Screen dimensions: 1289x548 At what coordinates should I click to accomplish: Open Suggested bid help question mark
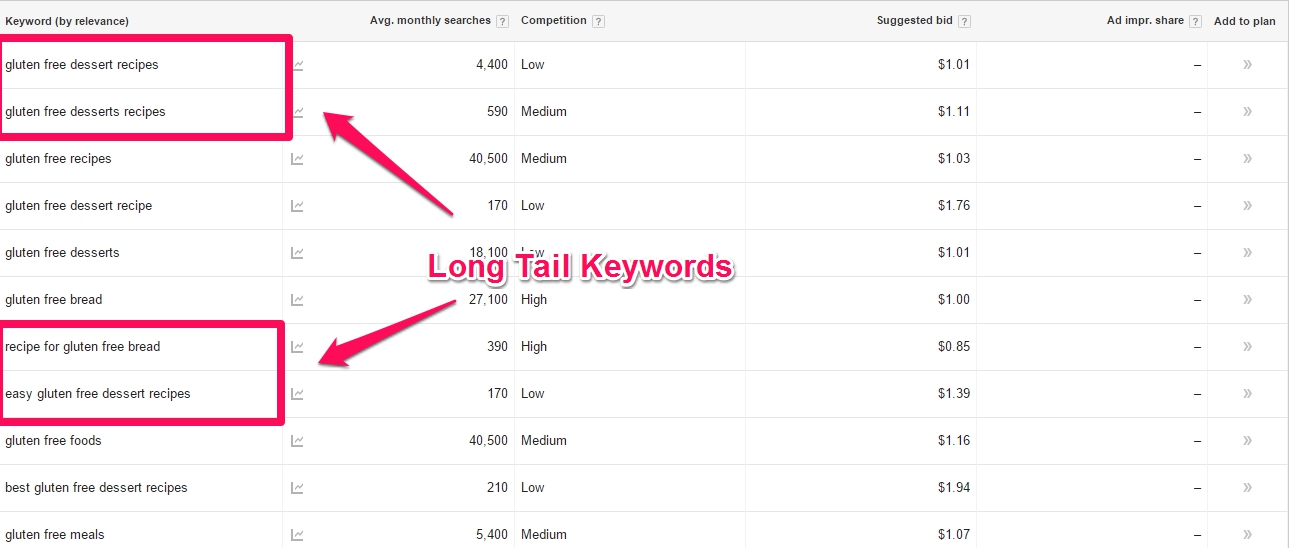964,21
